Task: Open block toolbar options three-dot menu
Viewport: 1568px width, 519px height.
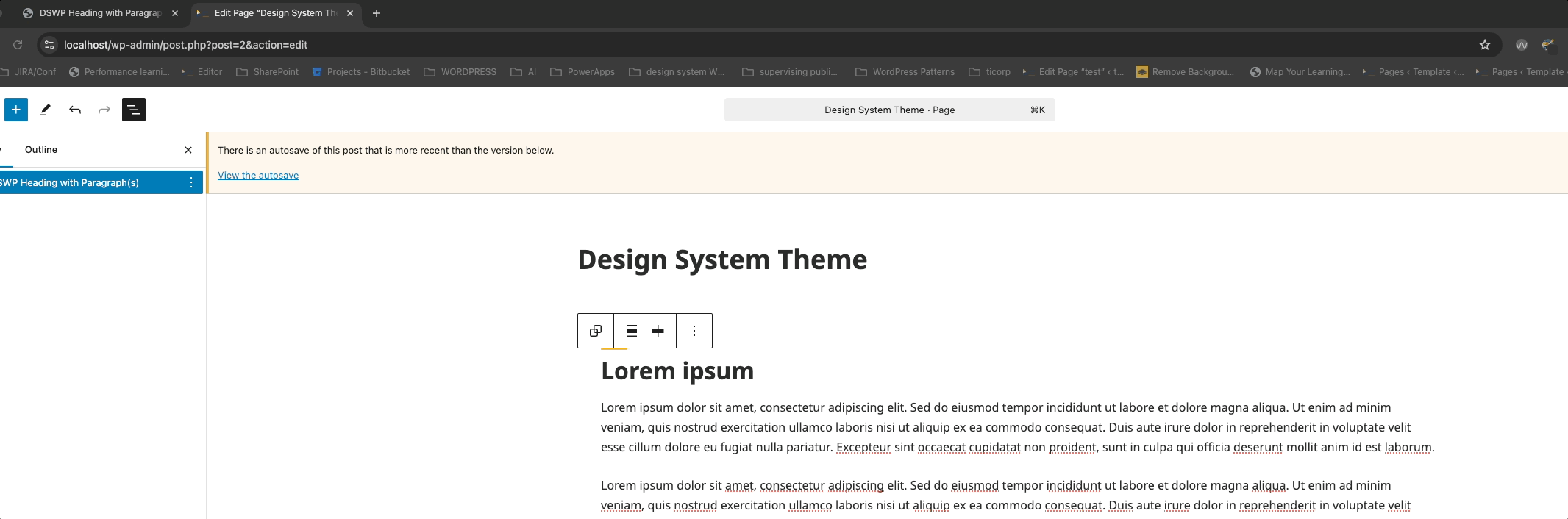Action: pyautogui.click(x=694, y=331)
